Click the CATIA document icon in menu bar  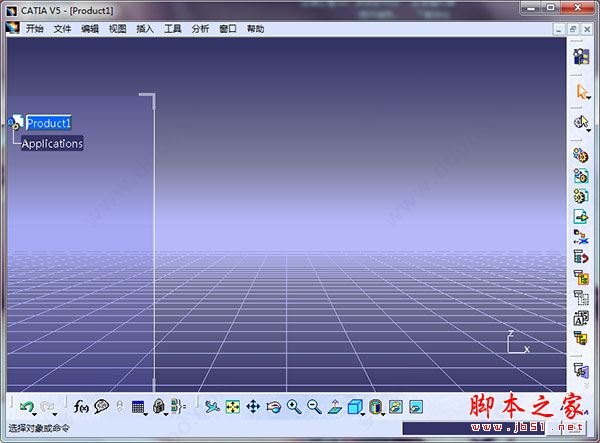[x=13, y=29]
